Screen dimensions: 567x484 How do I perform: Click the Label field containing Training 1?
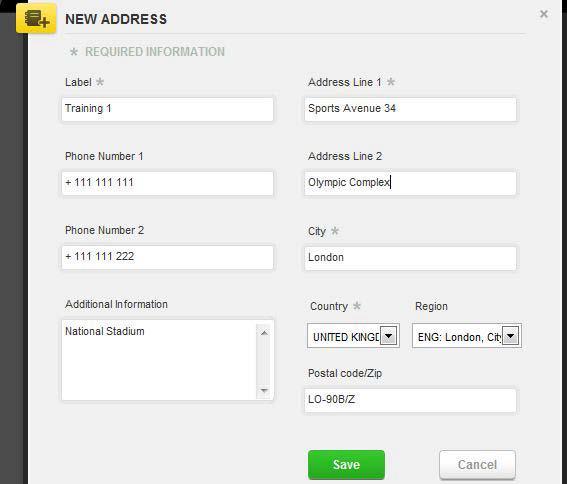click(x=167, y=109)
